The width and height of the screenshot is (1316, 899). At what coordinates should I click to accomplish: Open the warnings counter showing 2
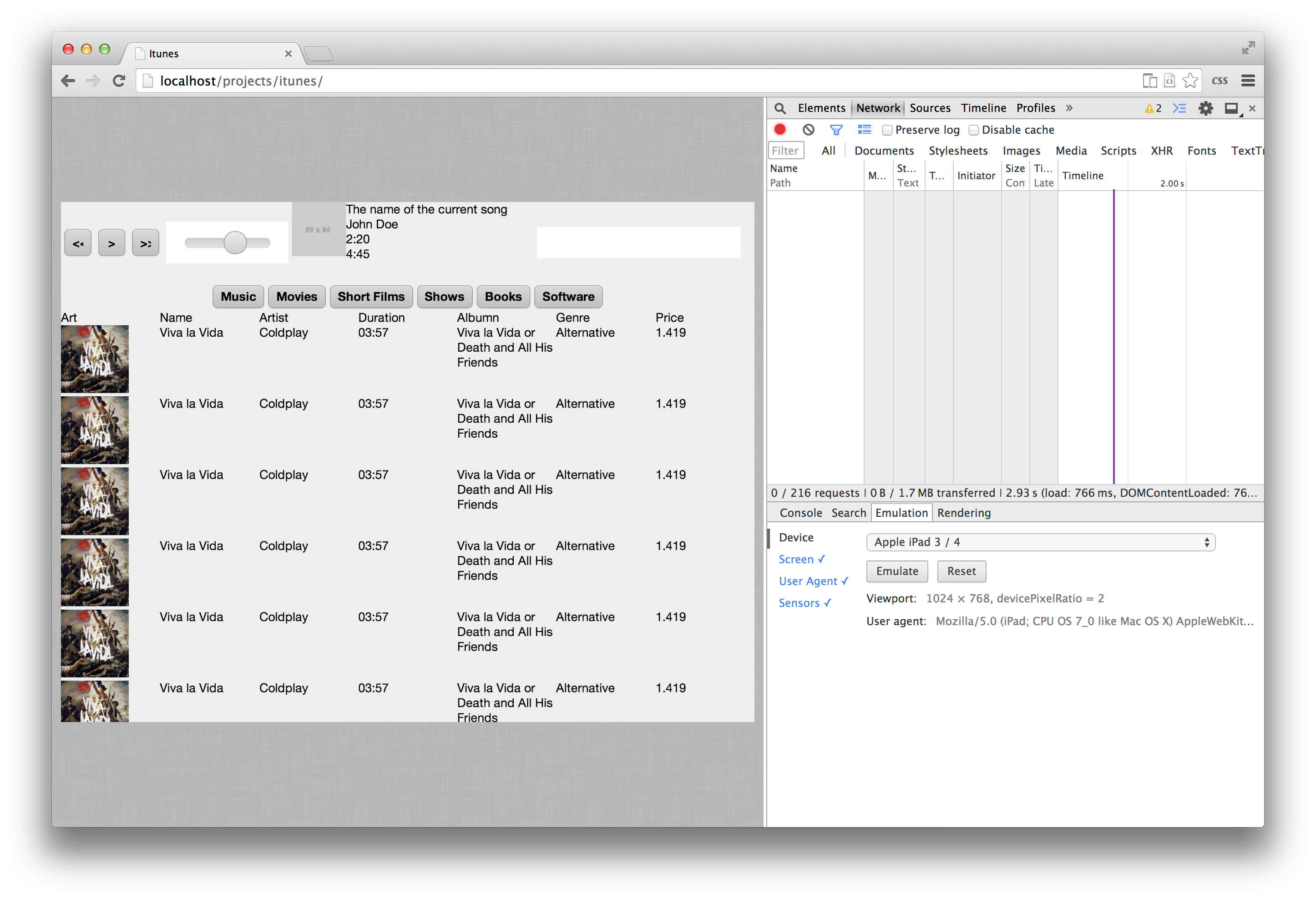(x=1153, y=108)
